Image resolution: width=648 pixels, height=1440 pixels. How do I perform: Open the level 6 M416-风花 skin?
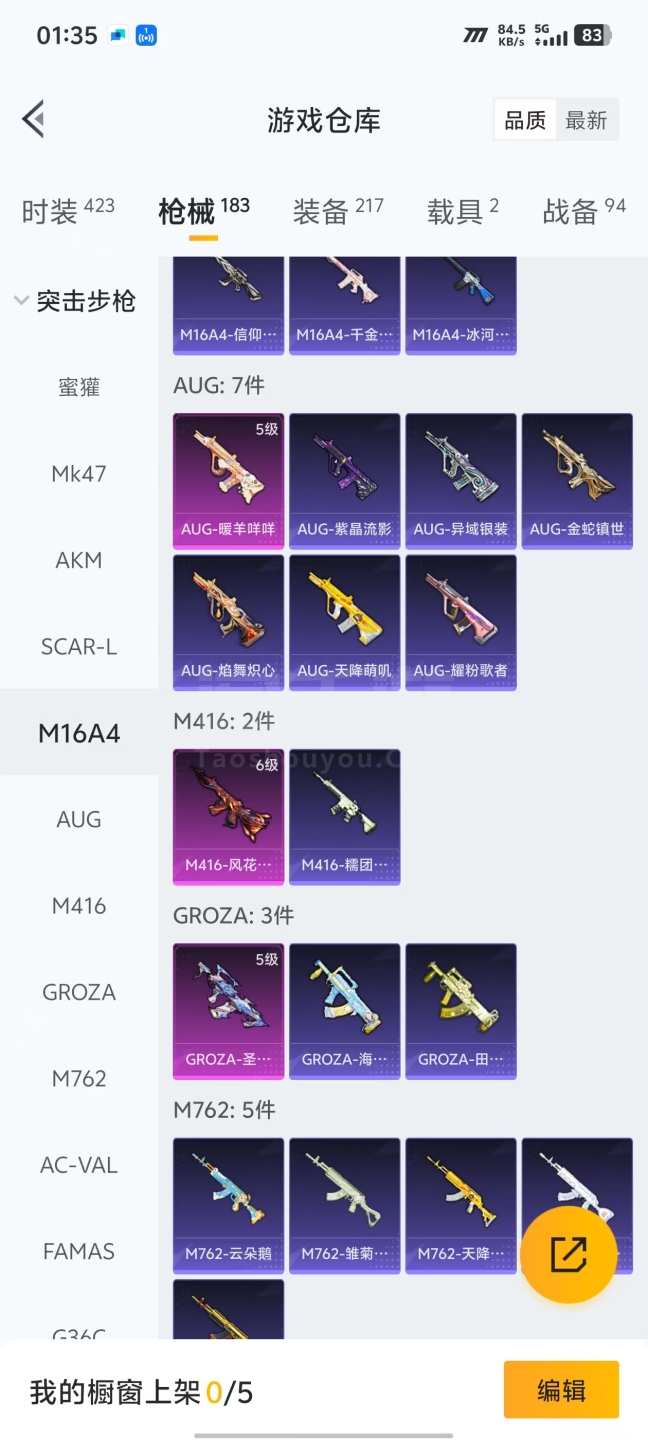point(229,817)
